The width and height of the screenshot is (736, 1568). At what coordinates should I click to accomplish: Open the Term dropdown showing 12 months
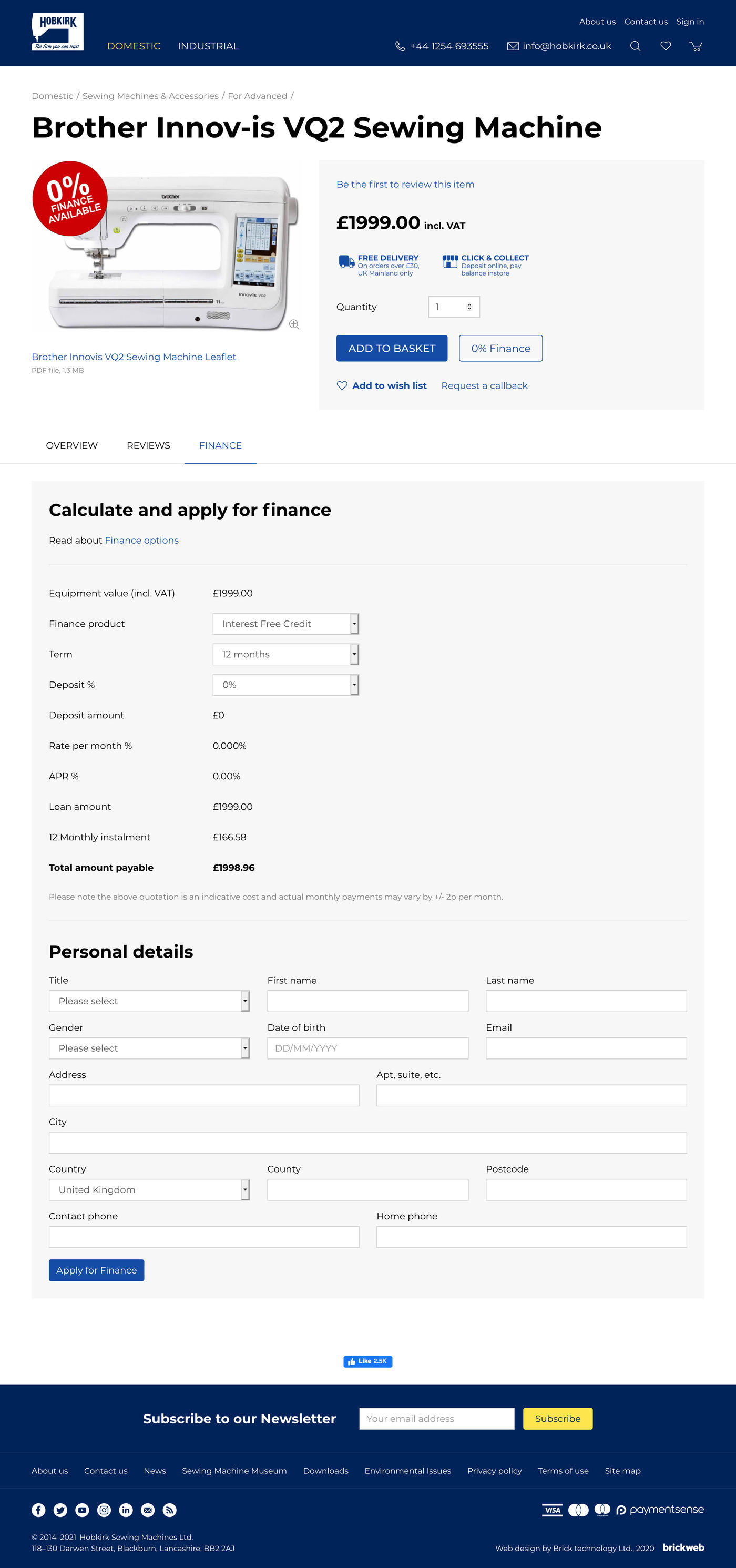tap(285, 654)
